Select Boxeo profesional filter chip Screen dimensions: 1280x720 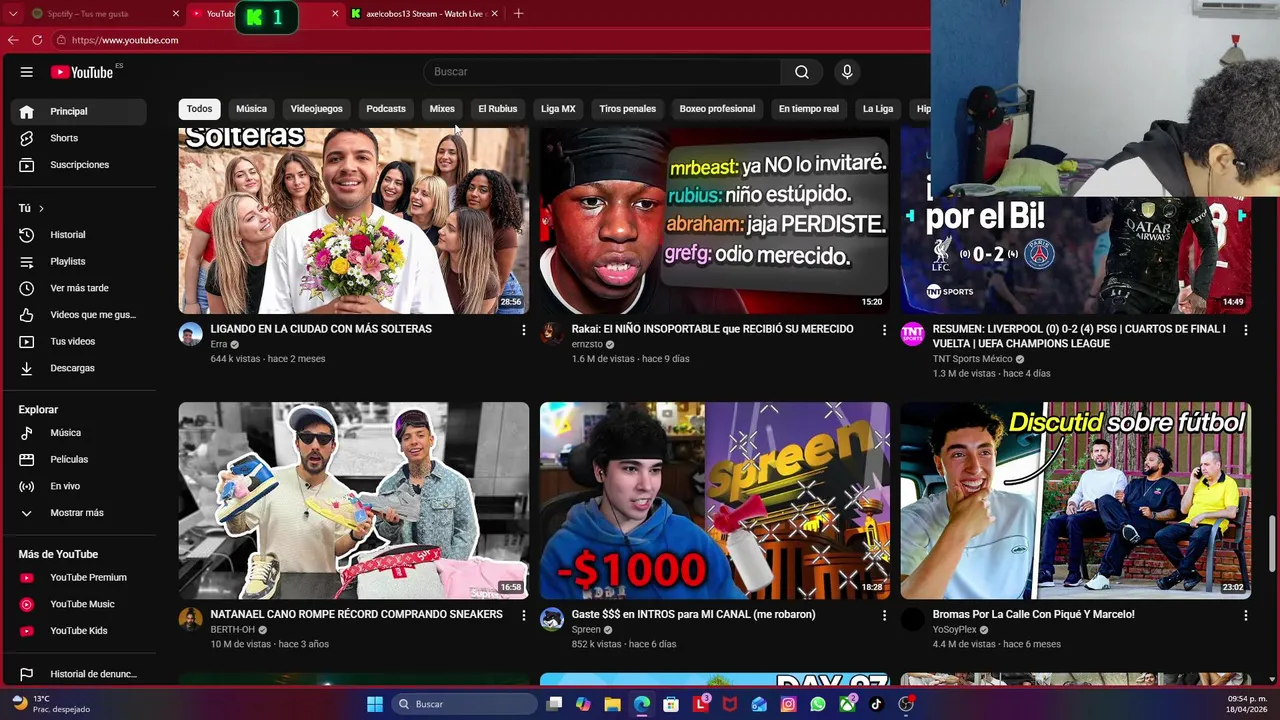click(x=717, y=109)
